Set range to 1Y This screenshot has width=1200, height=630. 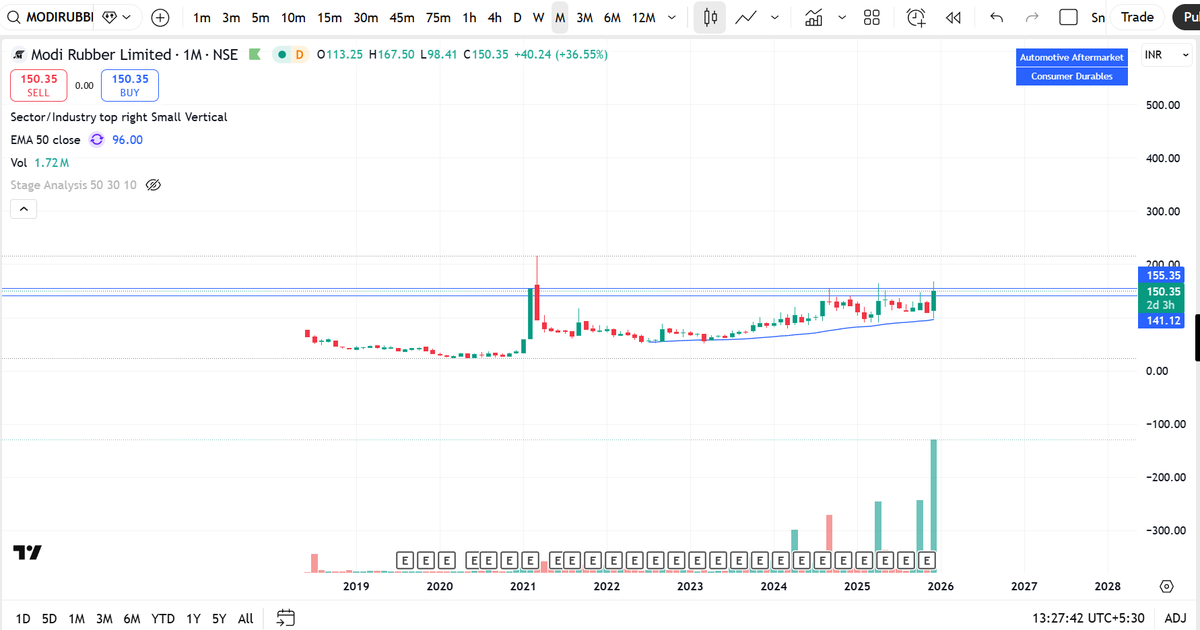tap(194, 618)
